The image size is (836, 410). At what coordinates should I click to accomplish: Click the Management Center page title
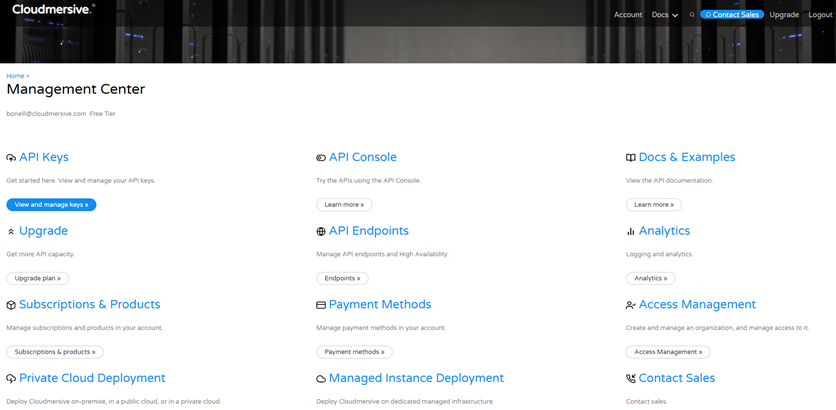pos(76,90)
